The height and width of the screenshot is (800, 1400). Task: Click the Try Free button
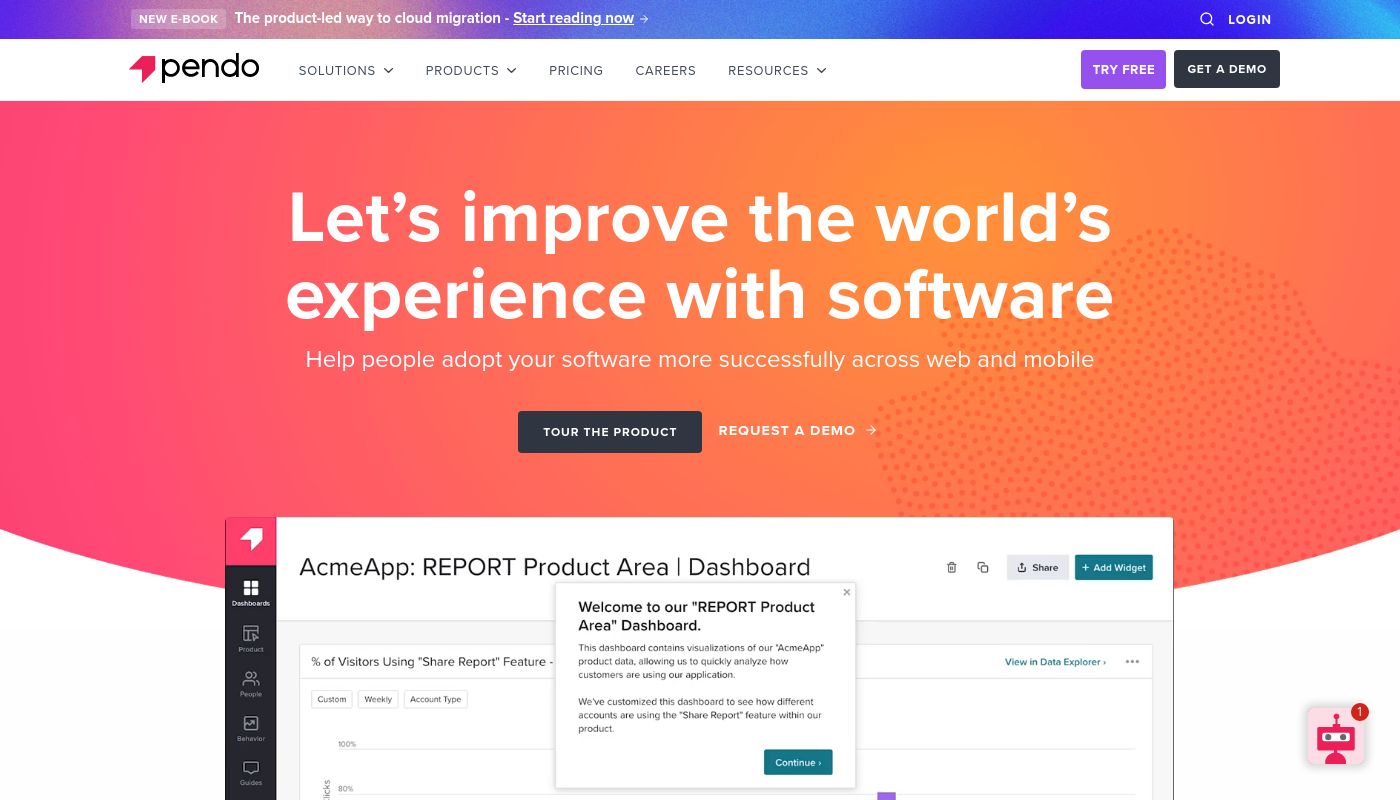[x=1123, y=69]
